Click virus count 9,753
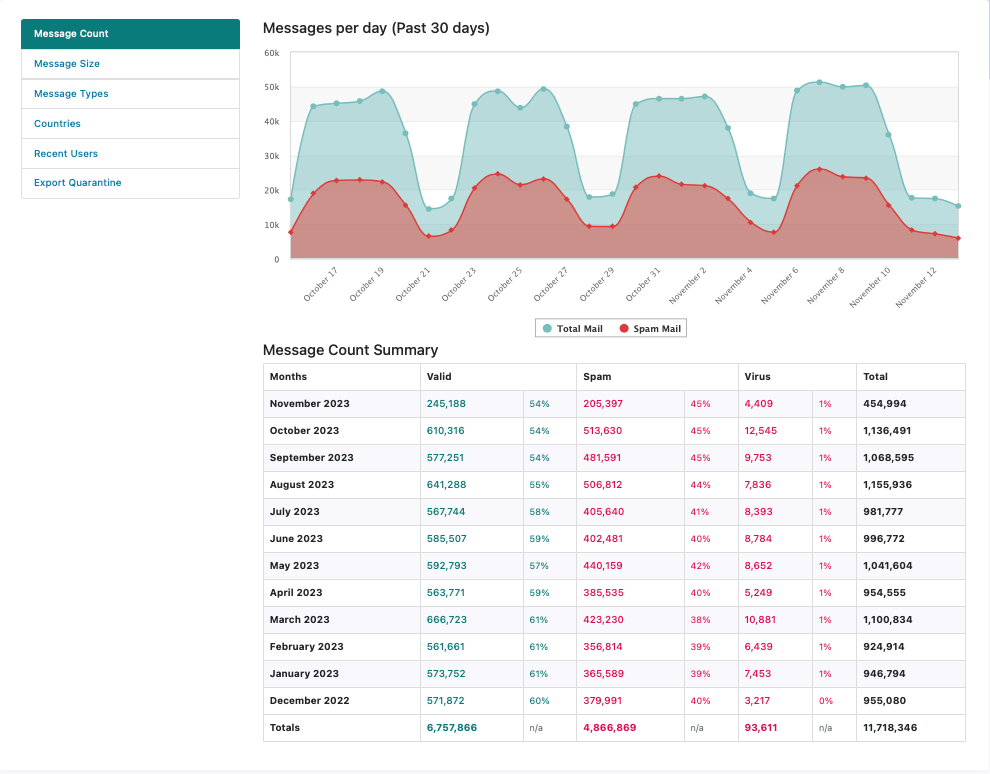 [x=758, y=458]
